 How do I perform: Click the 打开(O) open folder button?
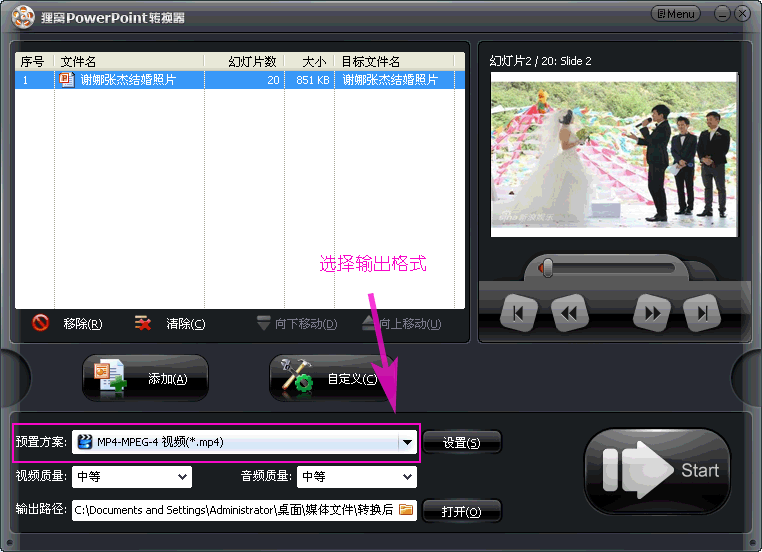point(462,511)
